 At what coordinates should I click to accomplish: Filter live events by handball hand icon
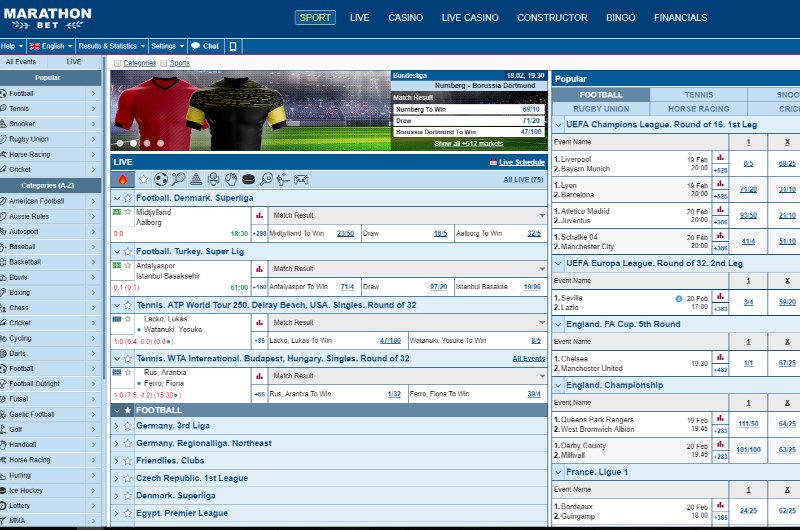point(231,180)
